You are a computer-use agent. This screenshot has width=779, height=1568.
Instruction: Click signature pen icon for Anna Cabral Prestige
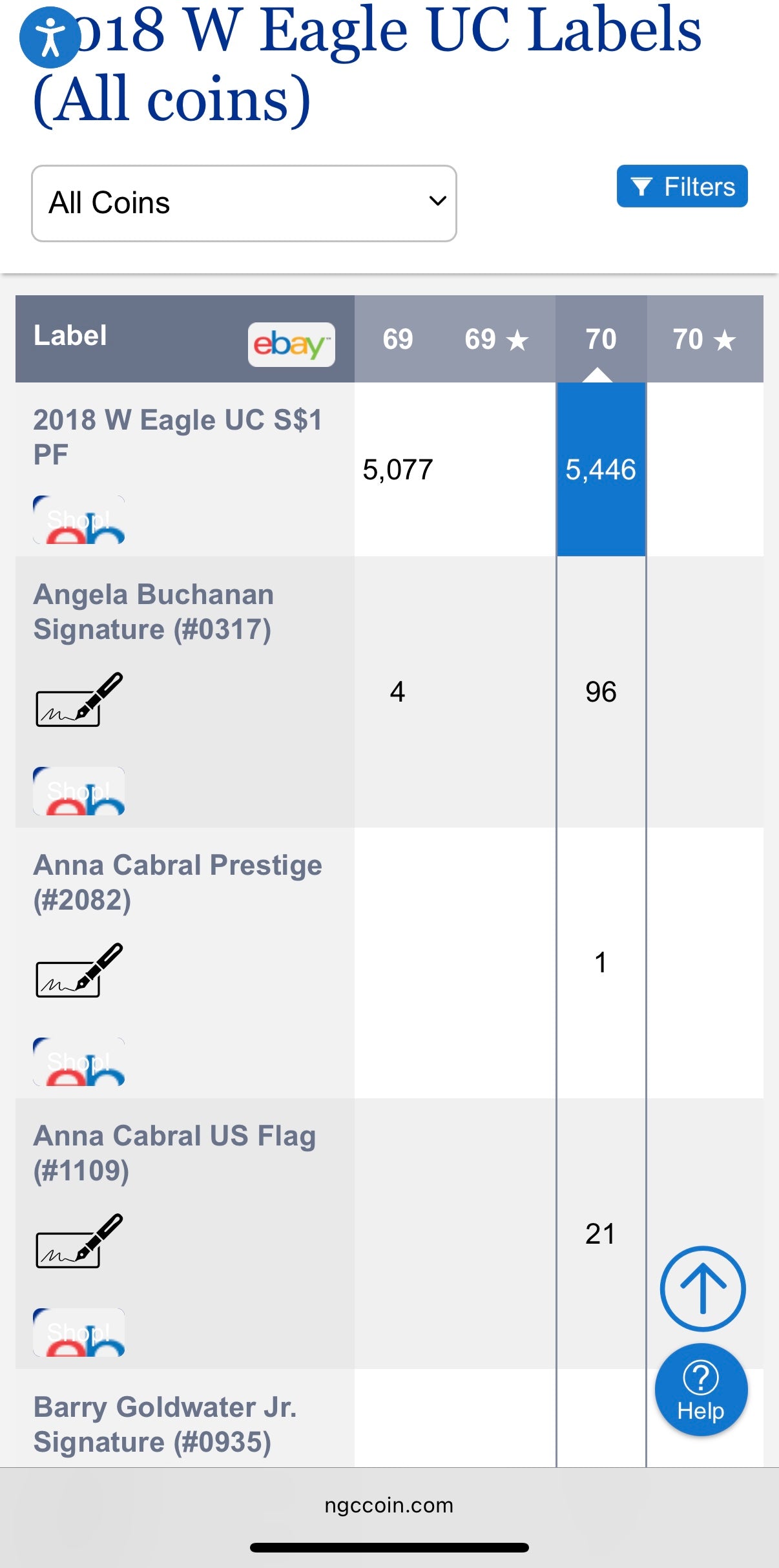coord(79,971)
